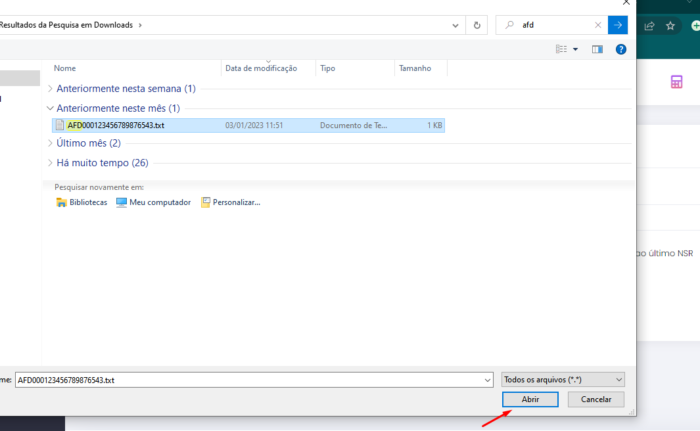Click the pink calculator icon
Screen dimensions: 700x431
677,82
